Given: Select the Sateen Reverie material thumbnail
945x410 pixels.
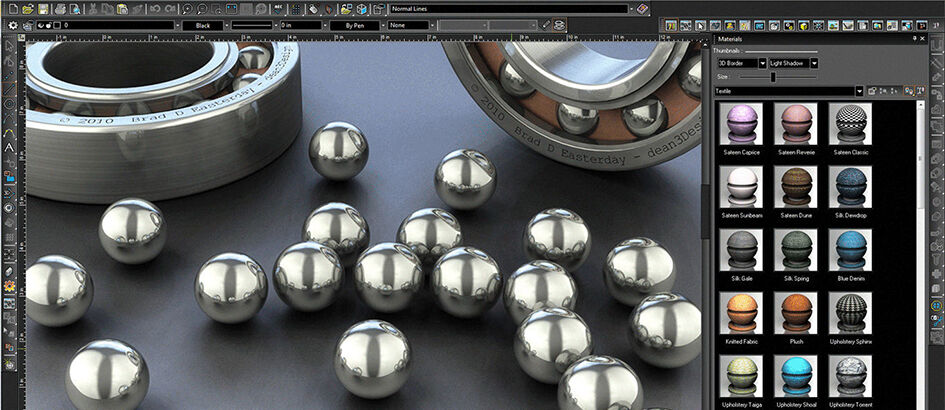Looking at the screenshot, I should (796, 123).
